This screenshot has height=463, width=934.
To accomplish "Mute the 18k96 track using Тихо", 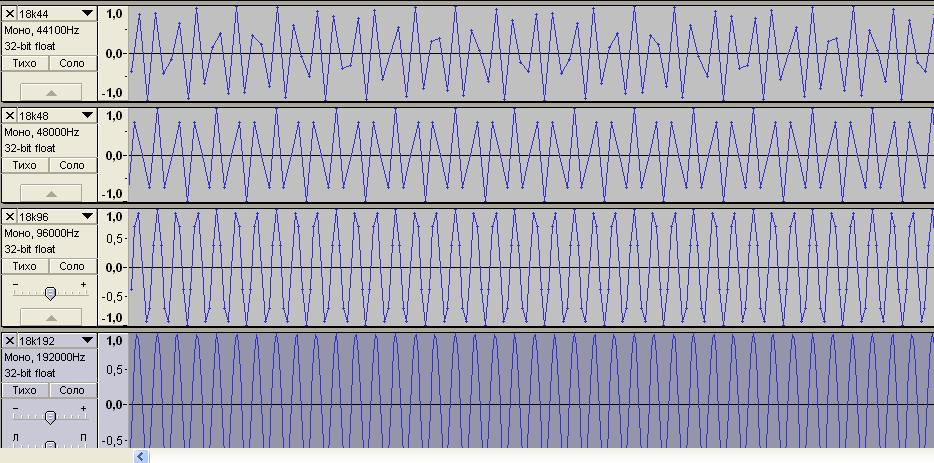I will coord(25,266).
